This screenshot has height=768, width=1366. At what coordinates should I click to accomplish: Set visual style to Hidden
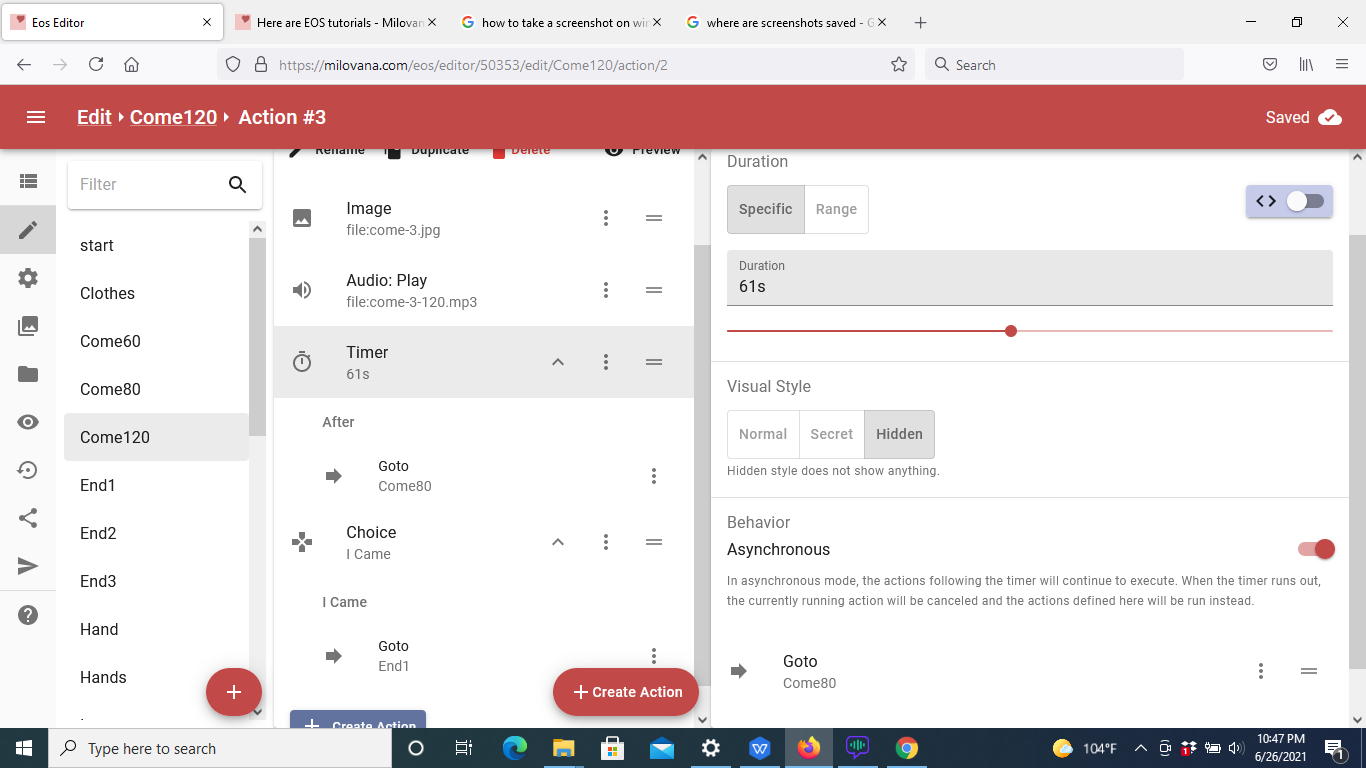coord(900,434)
